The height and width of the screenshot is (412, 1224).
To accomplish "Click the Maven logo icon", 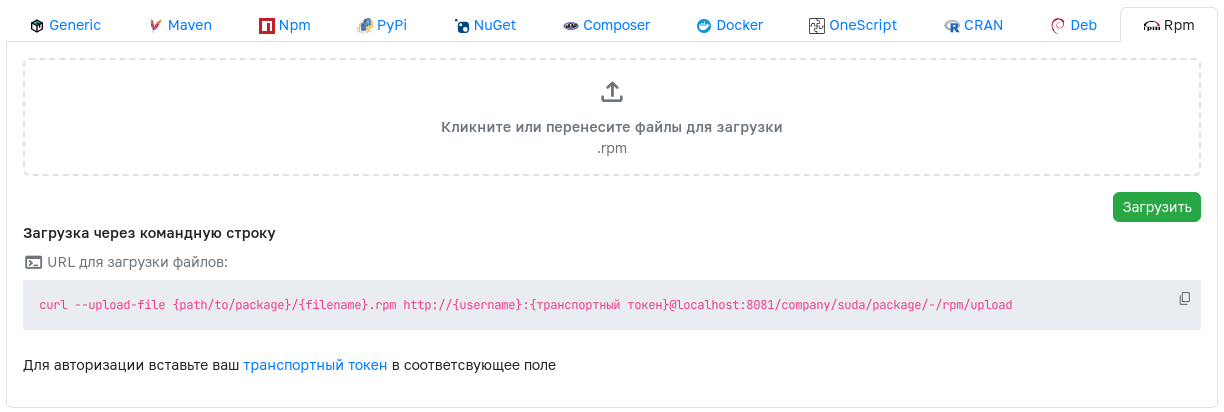I will [155, 26].
